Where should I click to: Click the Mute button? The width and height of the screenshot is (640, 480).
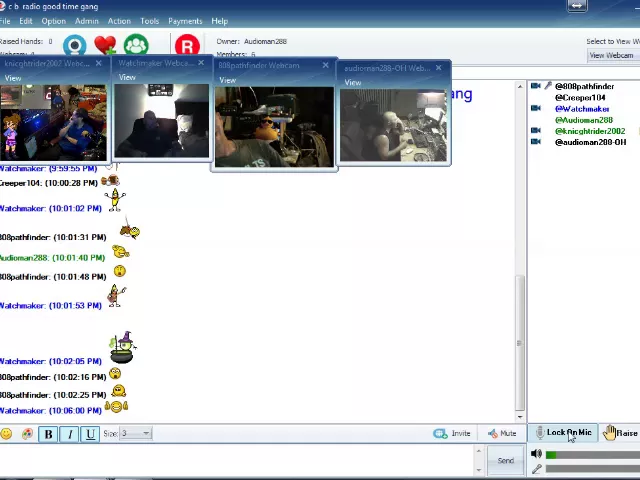(502, 433)
